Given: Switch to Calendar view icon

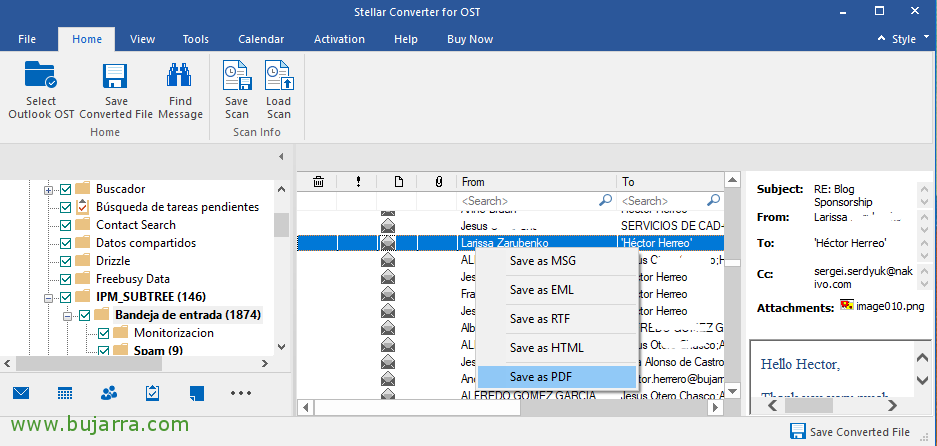Looking at the screenshot, I should [65, 393].
